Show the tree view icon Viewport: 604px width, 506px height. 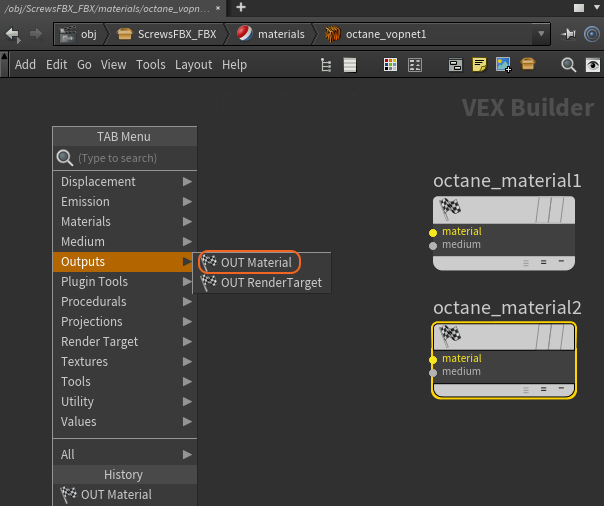click(326, 65)
